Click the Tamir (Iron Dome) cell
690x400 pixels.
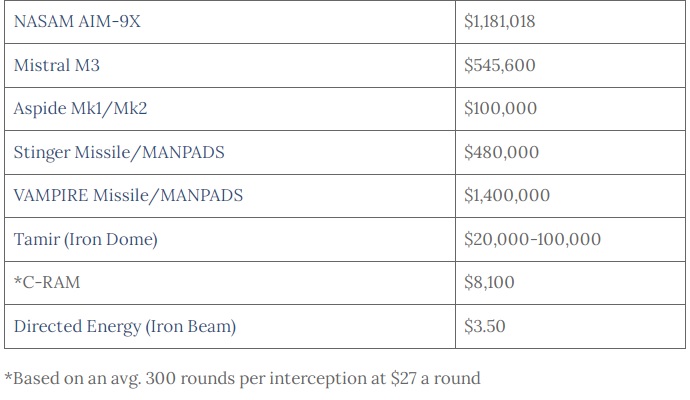[x=230, y=239]
